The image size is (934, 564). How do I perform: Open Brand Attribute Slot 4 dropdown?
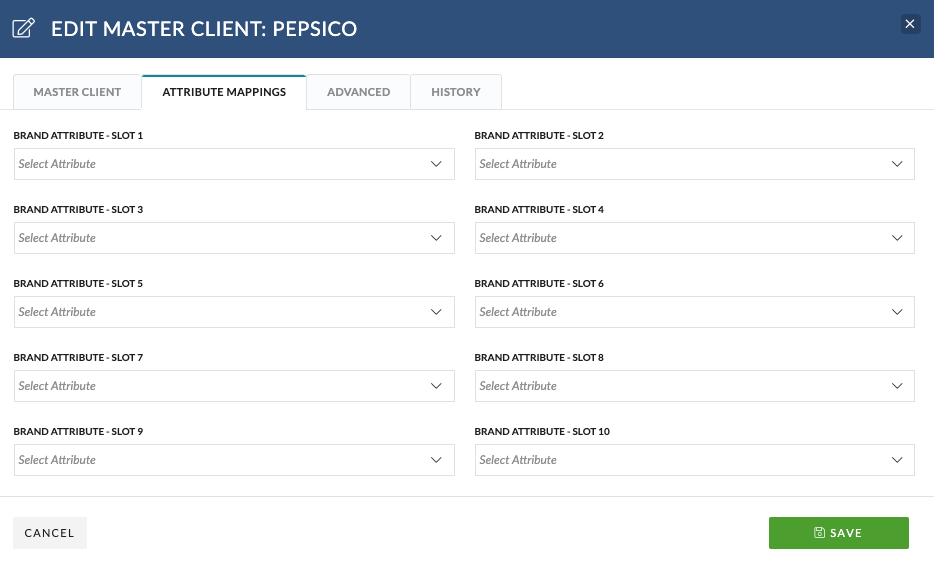[695, 238]
